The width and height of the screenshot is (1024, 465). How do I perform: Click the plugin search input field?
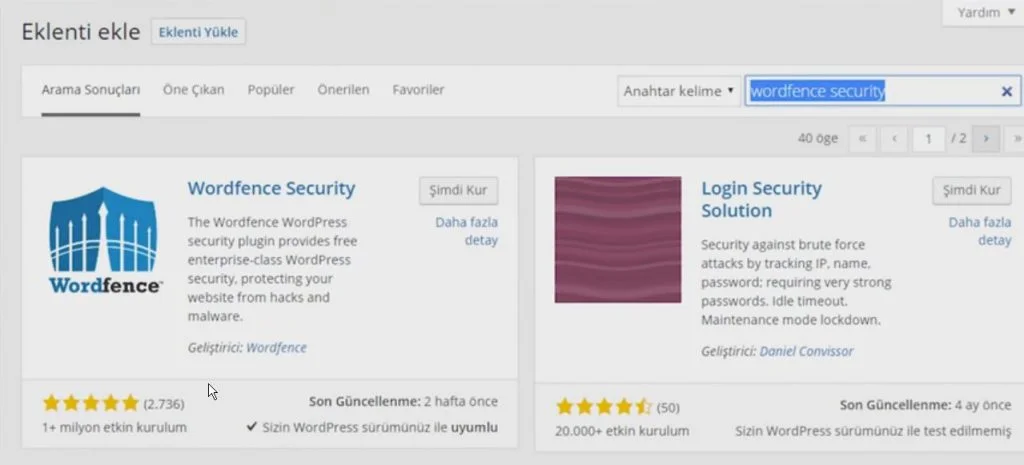point(870,91)
